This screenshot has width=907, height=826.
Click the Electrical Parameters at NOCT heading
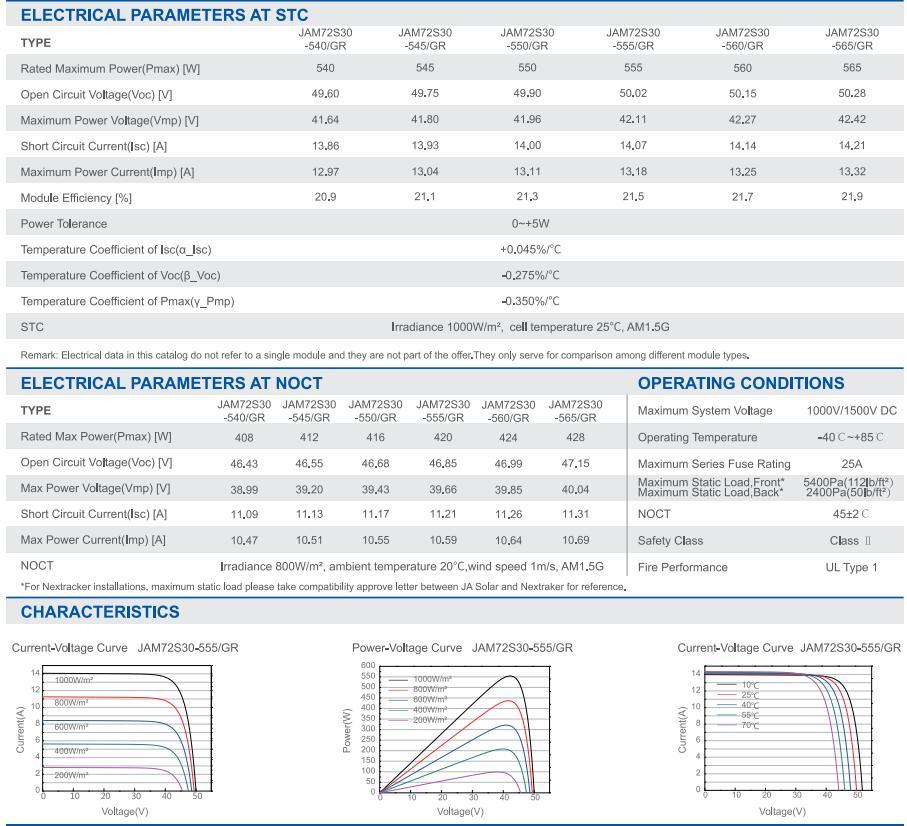pyautogui.click(x=172, y=383)
